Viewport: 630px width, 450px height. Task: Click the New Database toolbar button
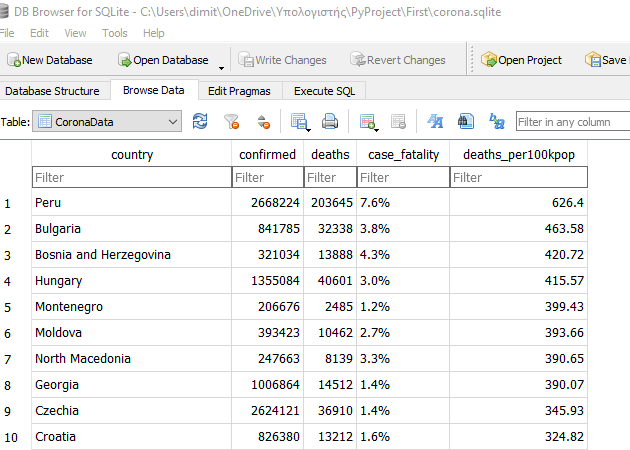pyautogui.click(x=50, y=60)
